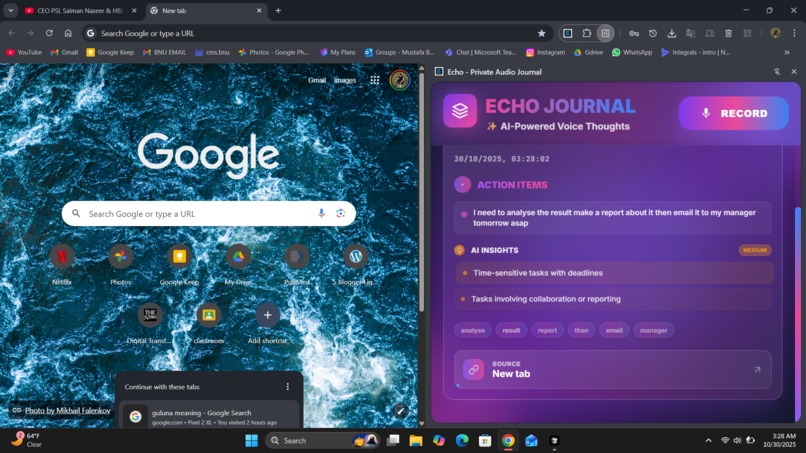Reload the current page
The width and height of the screenshot is (806, 453).
49,33
